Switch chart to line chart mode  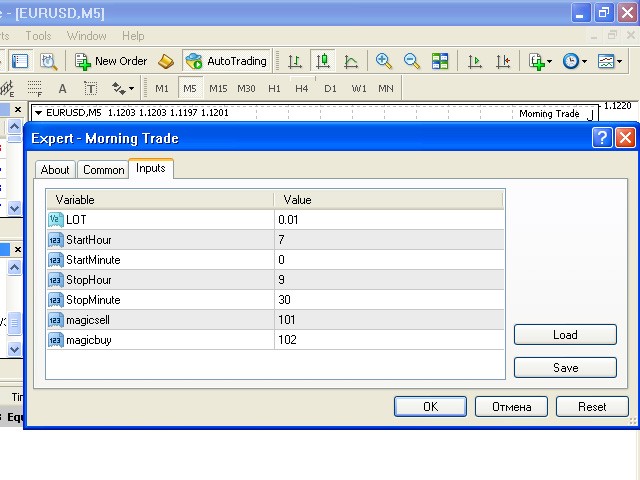coord(351,62)
